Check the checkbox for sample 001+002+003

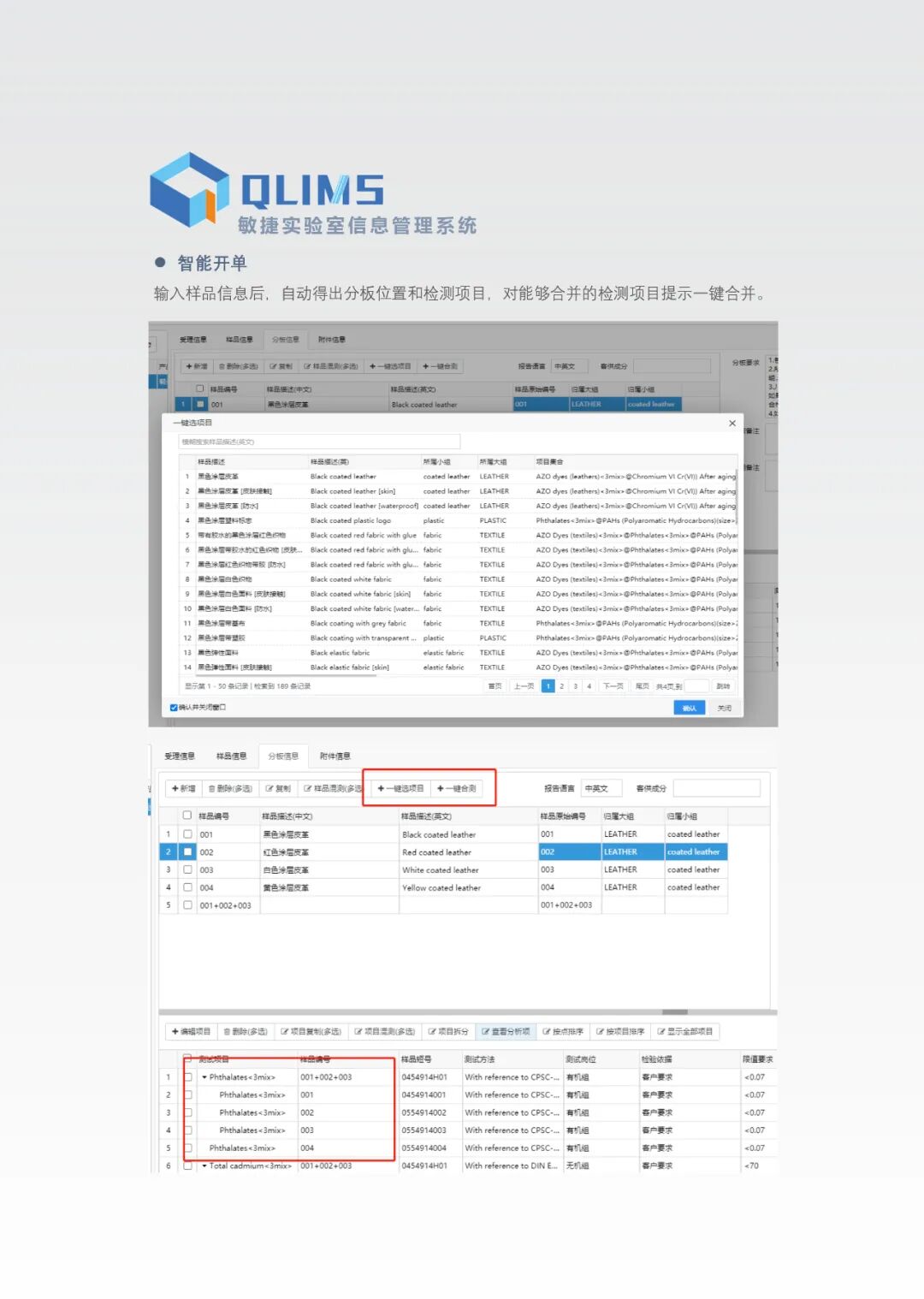point(187,905)
